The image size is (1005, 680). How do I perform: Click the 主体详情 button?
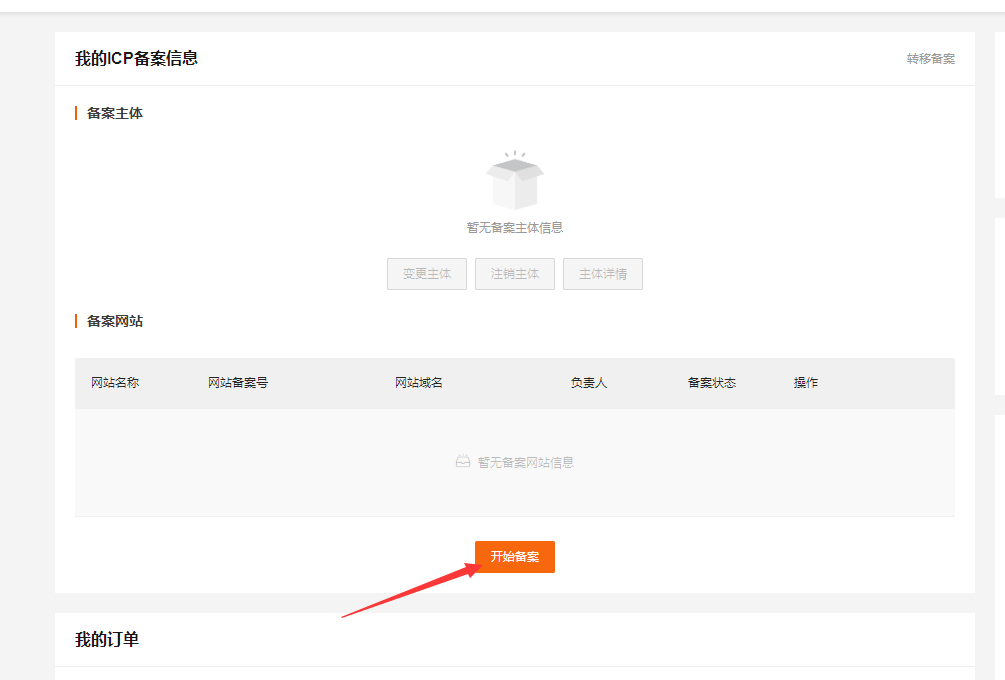point(602,274)
